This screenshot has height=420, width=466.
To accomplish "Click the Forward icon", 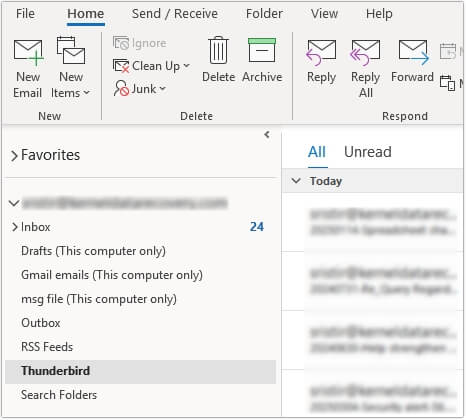I will [x=413, y=53].
